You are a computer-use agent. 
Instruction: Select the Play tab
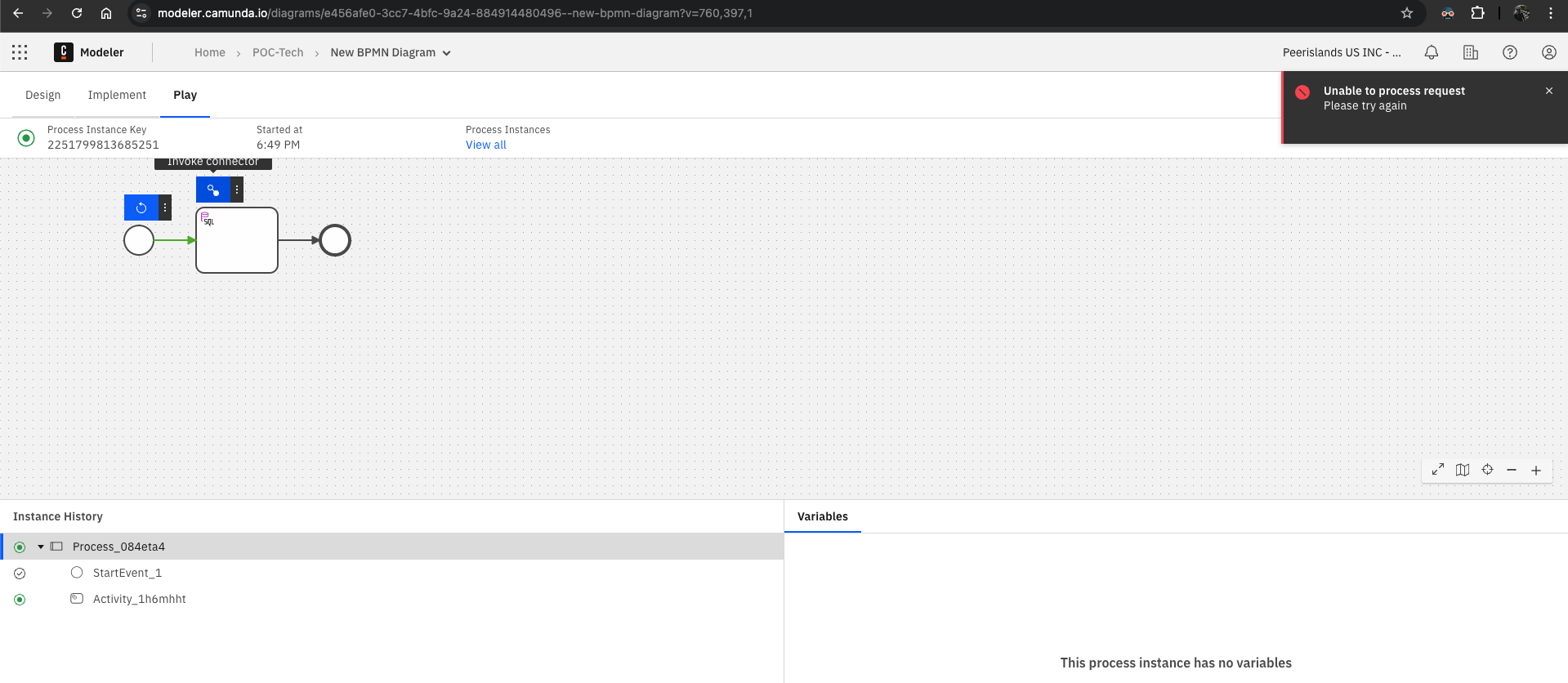185,95
